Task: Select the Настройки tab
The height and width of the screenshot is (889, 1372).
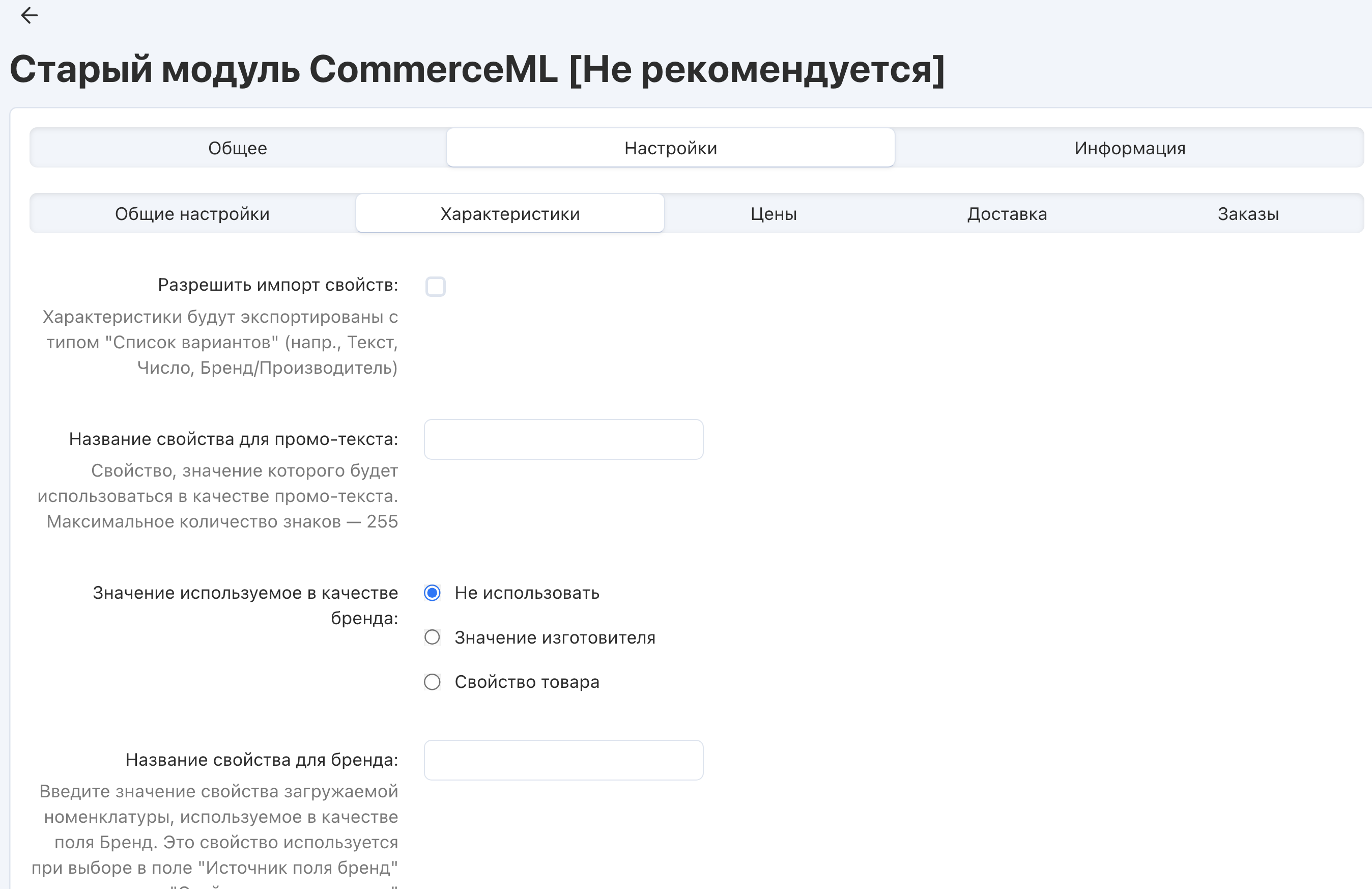Action: tap(670, 148)
